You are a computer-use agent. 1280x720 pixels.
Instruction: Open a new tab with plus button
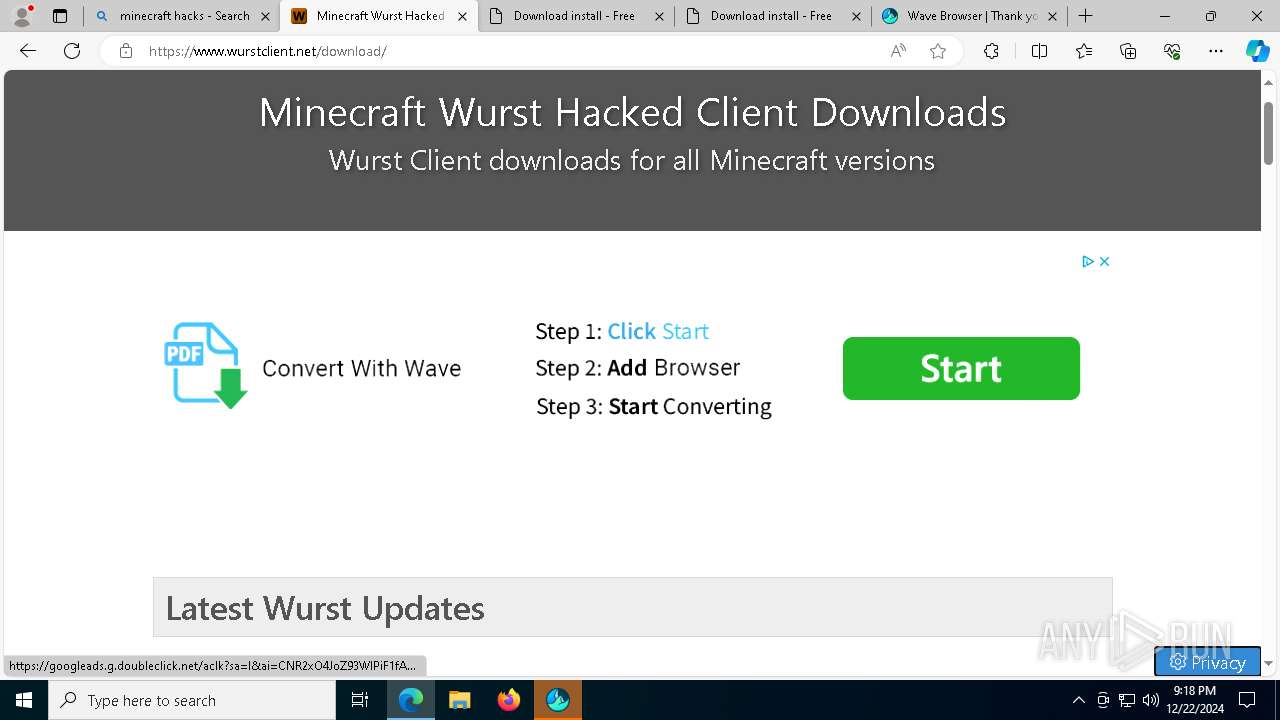(1085, 16)
